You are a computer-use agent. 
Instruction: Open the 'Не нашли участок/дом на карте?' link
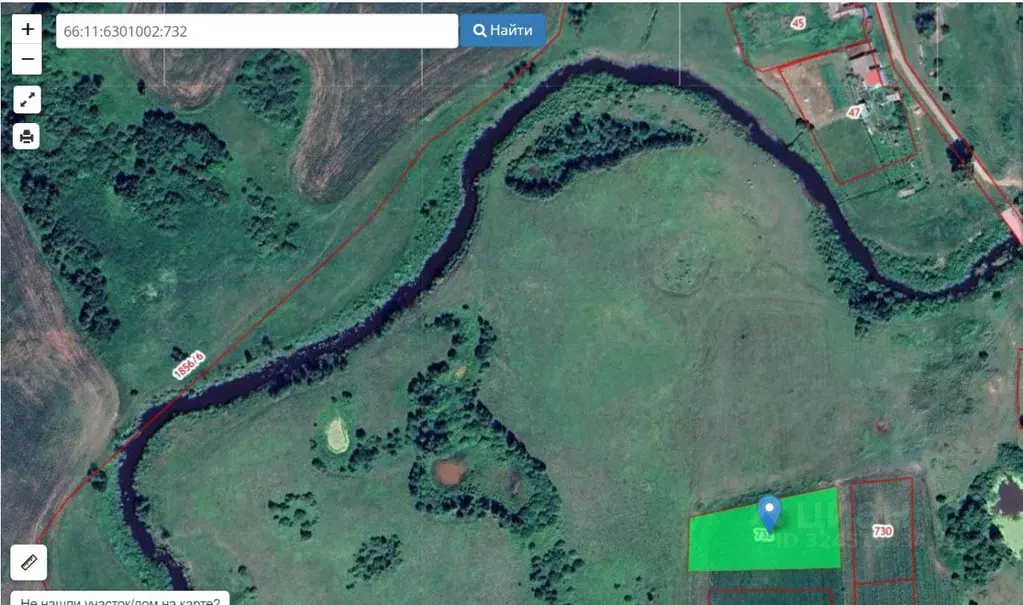pos(120,599)
